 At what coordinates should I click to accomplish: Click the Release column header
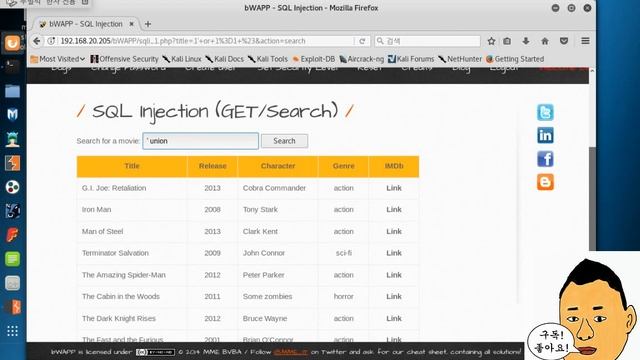(x=213, y=166)
